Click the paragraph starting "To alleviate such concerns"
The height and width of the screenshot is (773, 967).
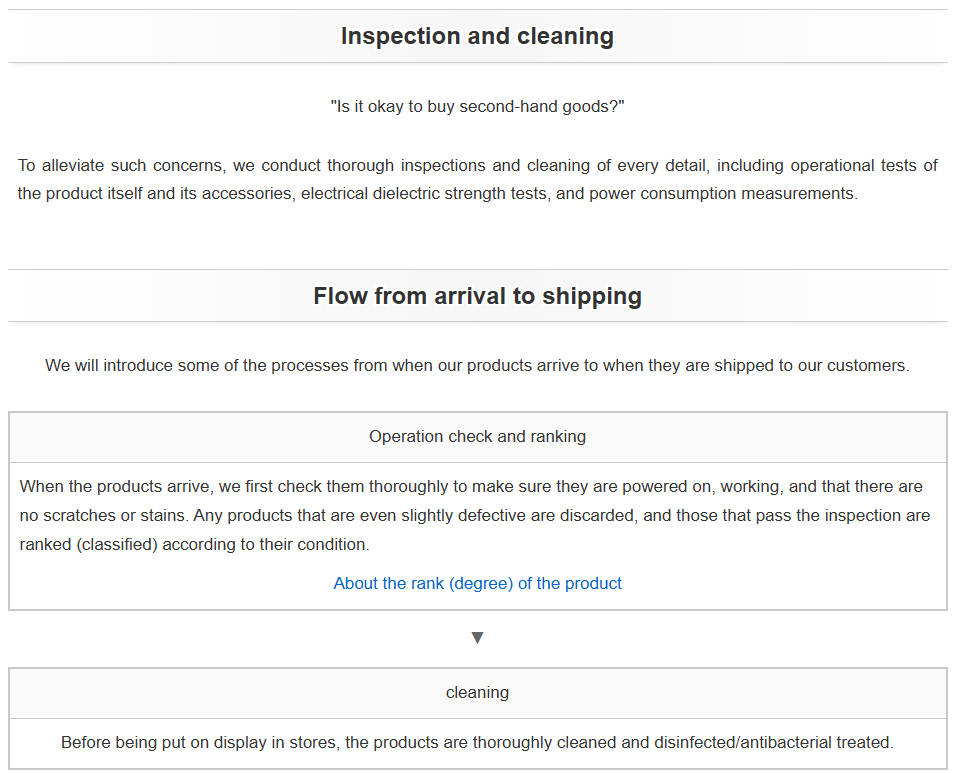pos(477,179)
